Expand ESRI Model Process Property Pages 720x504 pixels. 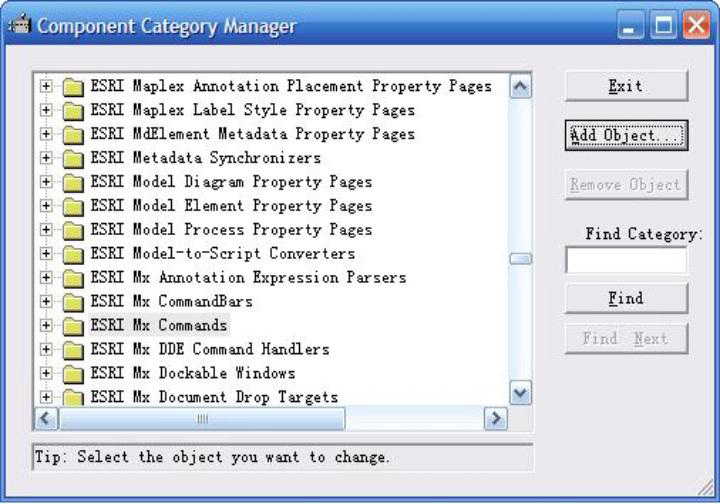pyautogui.click(x=46, y=229)
